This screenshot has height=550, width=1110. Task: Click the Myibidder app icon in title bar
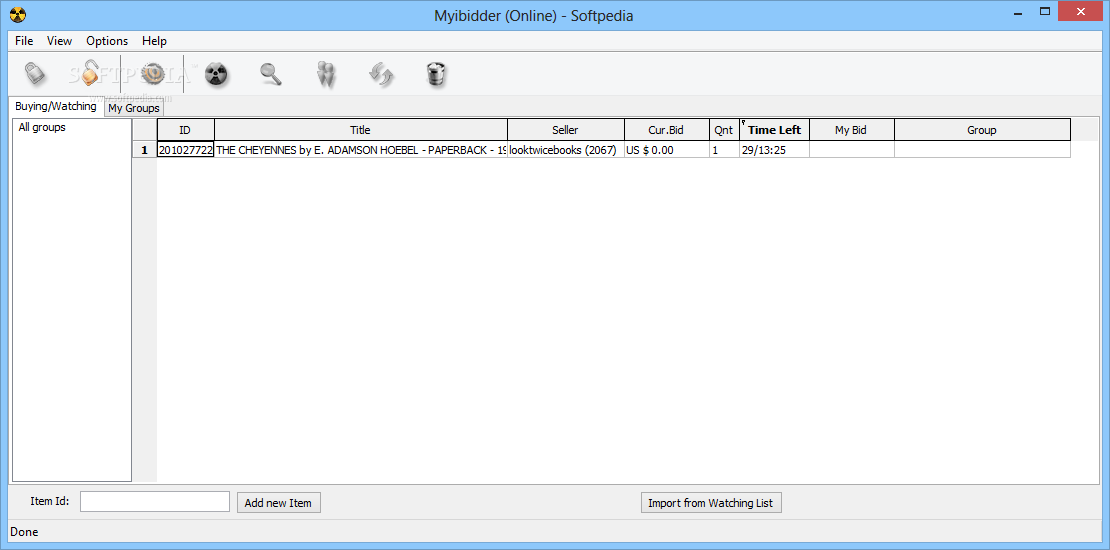18,13
